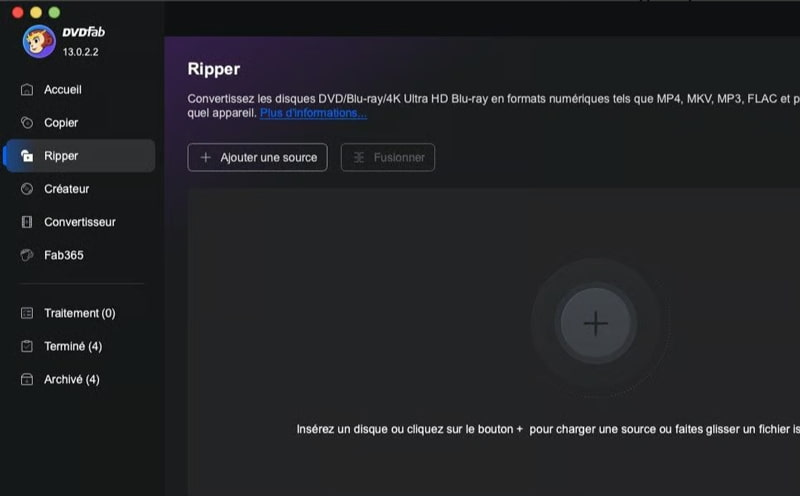Click the DVDFab brand name text
This screenshot has width=800, height=496.
pos(84,32)
